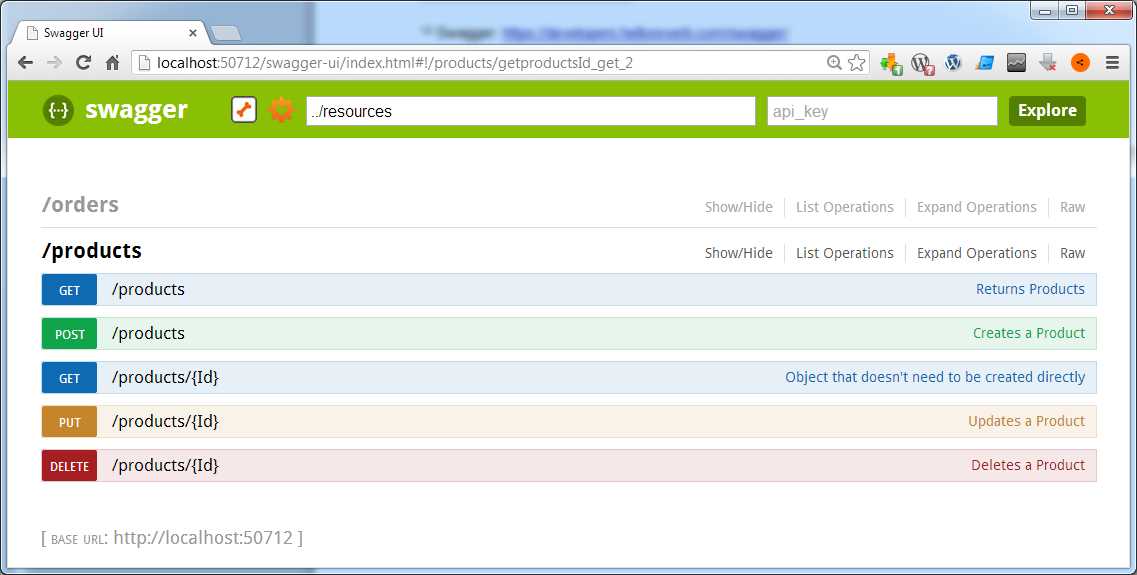Expand the DELETE /products/{Id} path
The height and width of the screenshot is (575, 1137).
point(165,466)
